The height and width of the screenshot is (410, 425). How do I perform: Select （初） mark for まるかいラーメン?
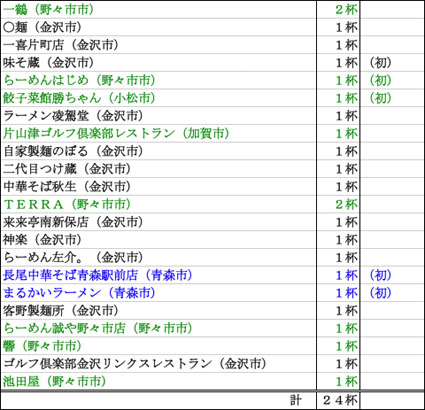[381, 293]
